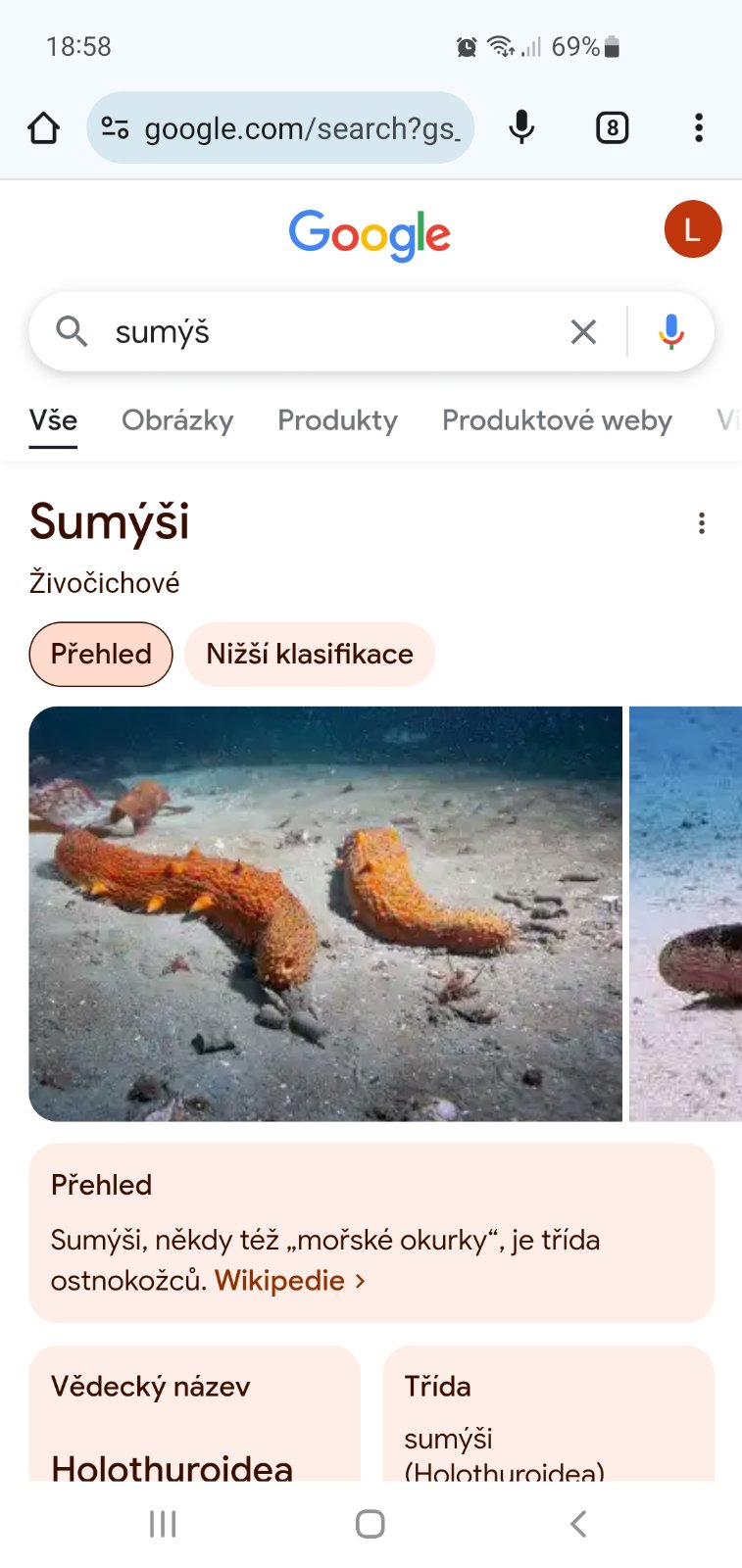The width and height of the screenshot is (742, 1568).
Task: Open the browser three-dot menu
Action: [698, 127]
